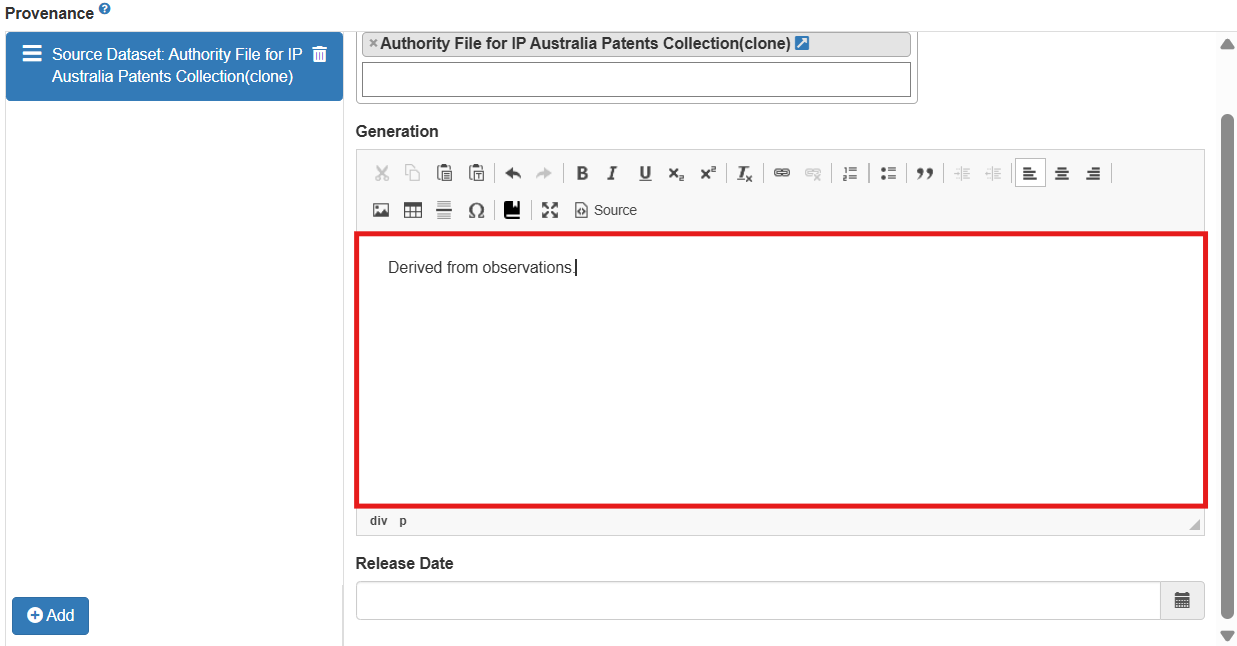Switch editor to Source view
Viewport: 1237px width, 646px height.
606,210
